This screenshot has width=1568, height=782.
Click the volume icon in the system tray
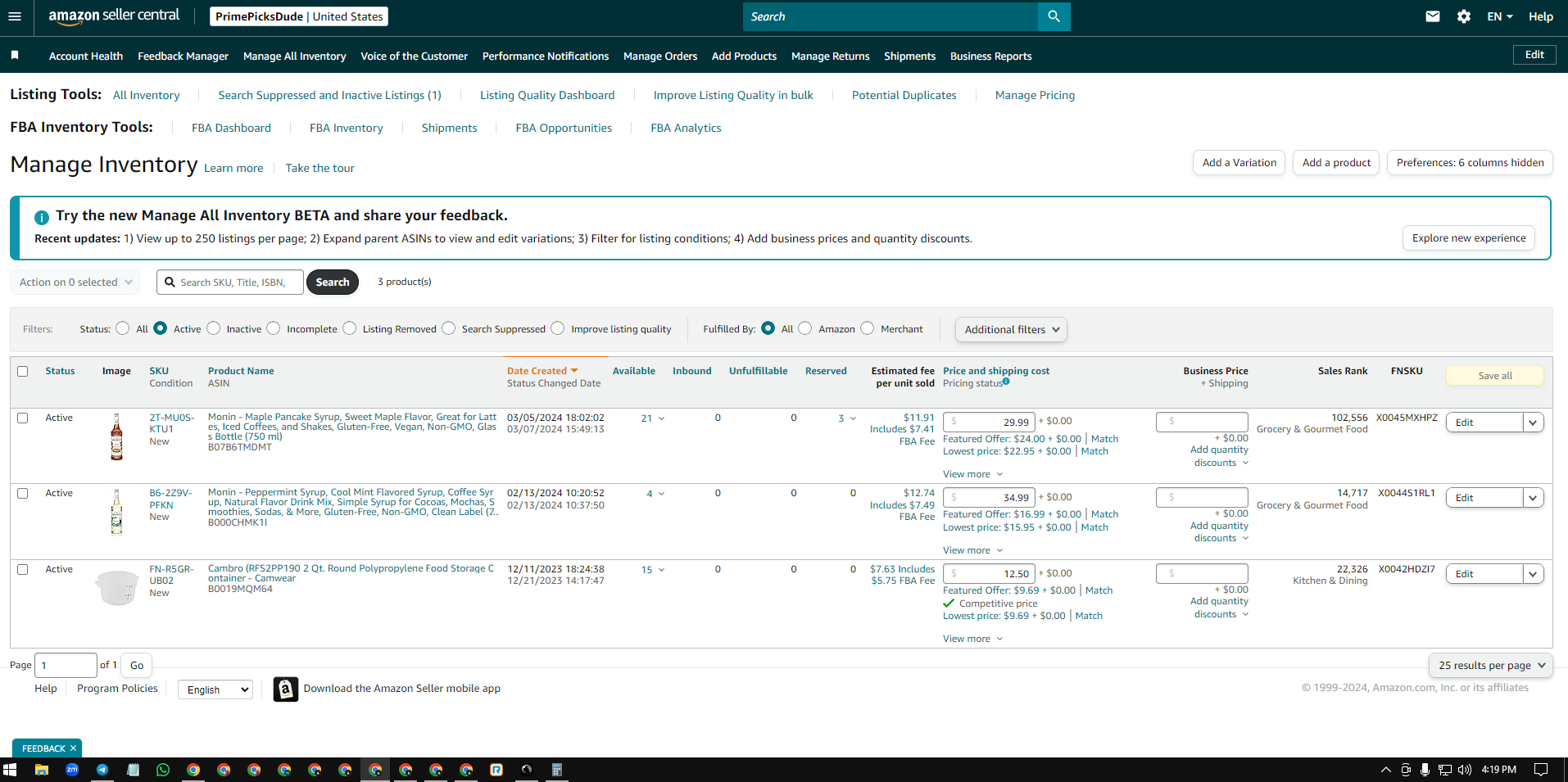1465,770
